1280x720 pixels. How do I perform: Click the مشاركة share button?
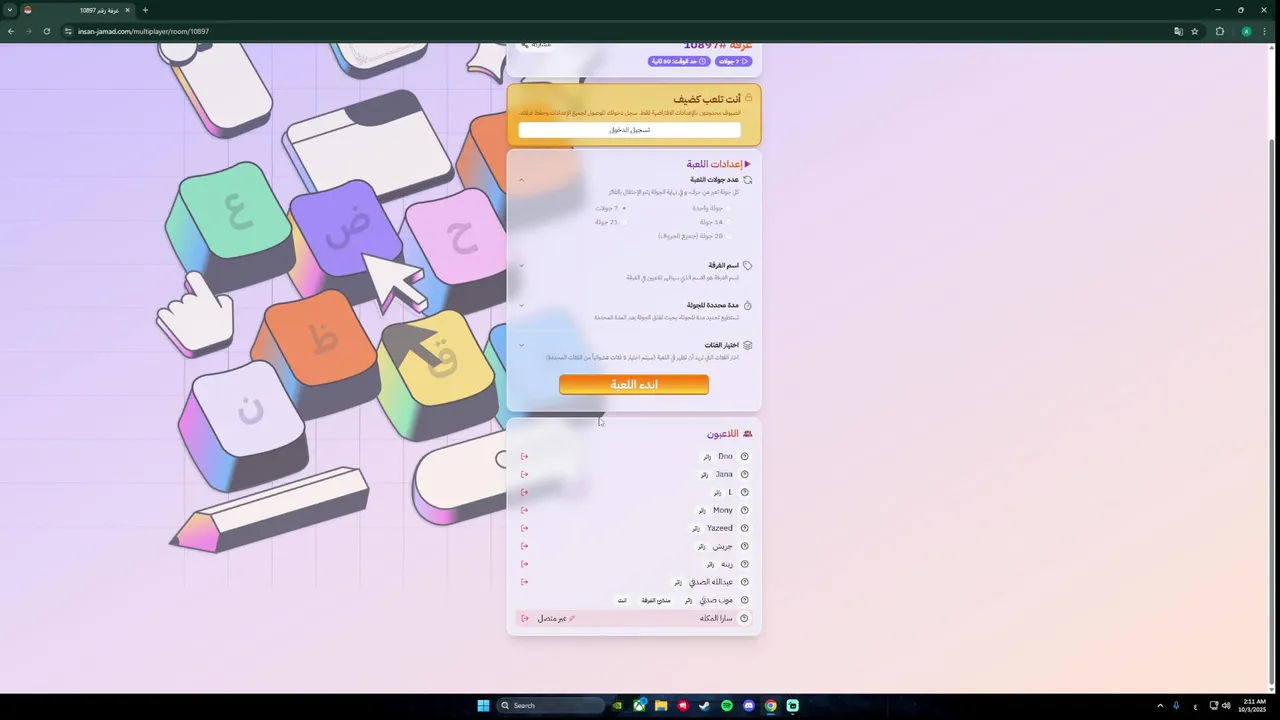pyautogui.click(x=537, y=46)
